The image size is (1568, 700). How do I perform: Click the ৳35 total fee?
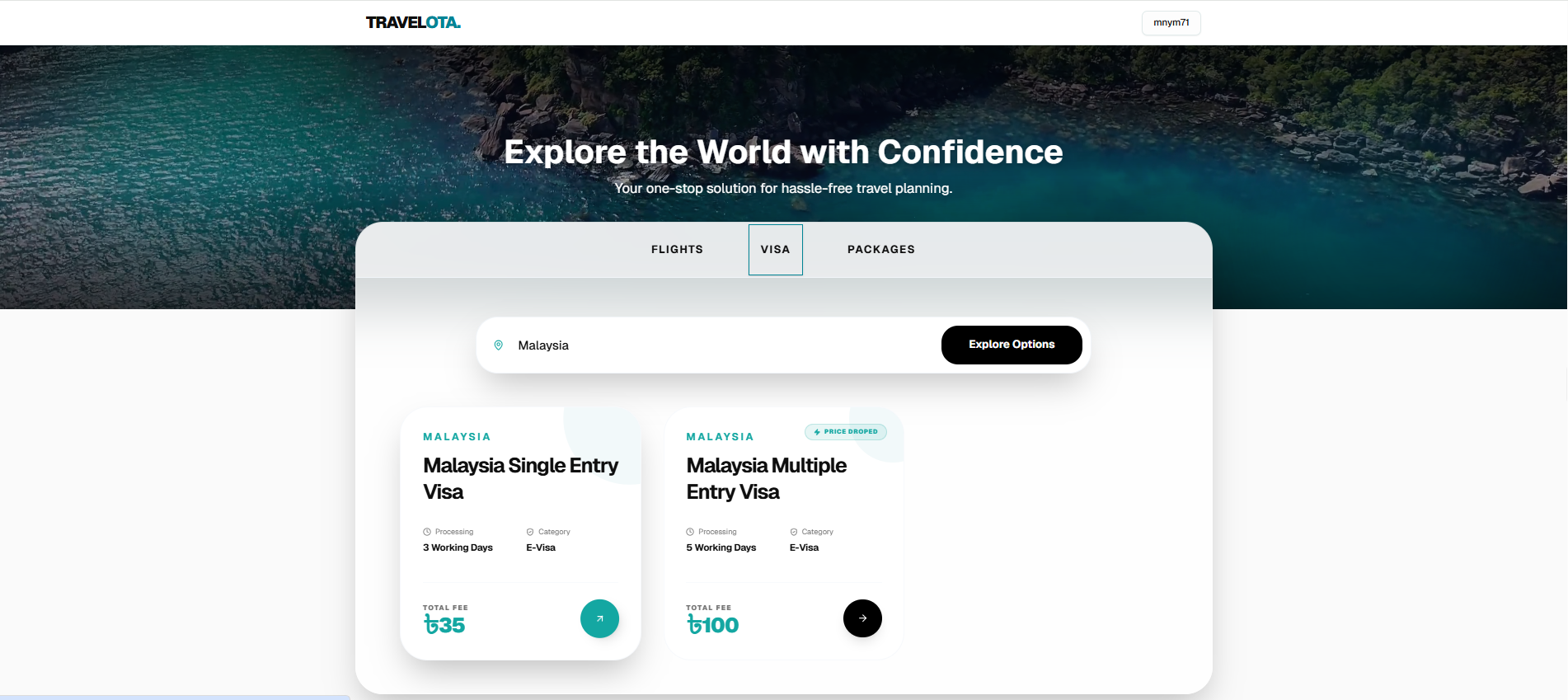click(444, 625)
